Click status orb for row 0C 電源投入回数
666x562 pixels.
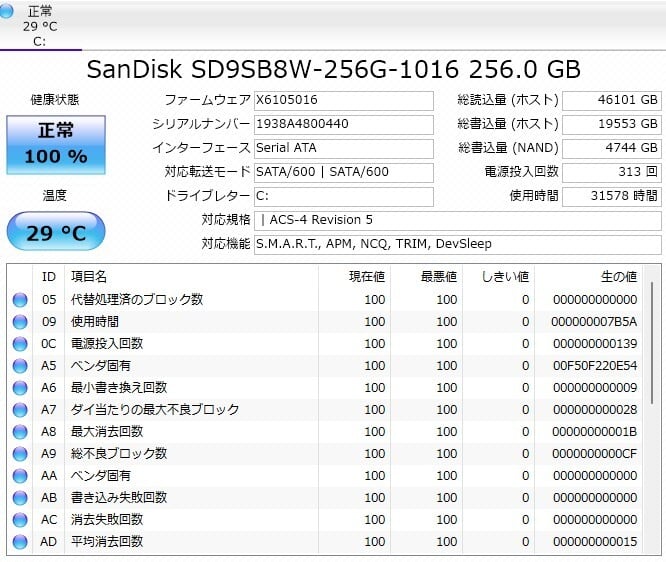(20, 344)
